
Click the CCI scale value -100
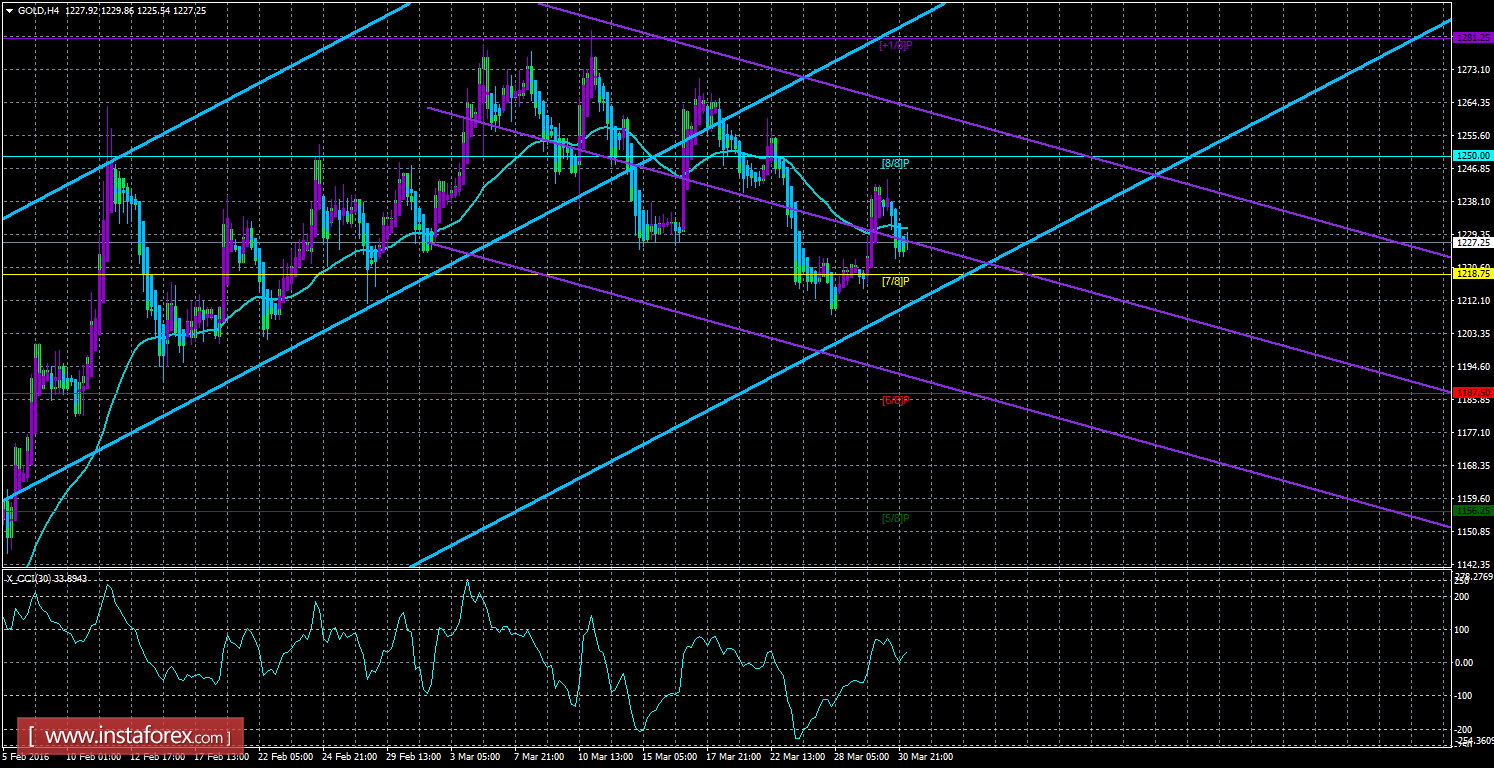[x=1464, y=696]
